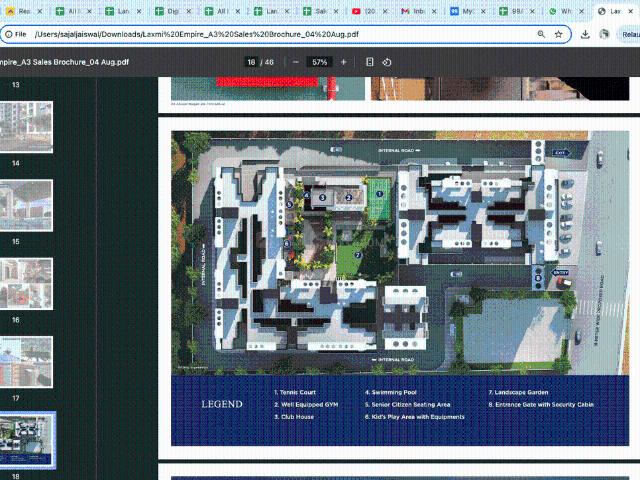
Task: Click the File site info icon
Action: (16, 33)
